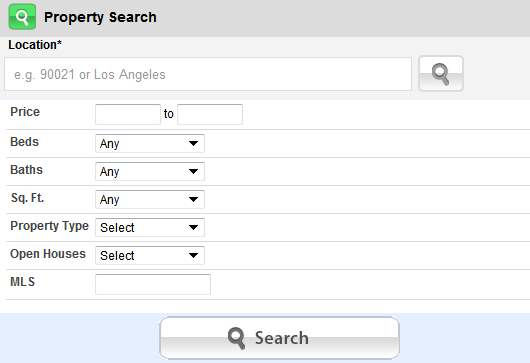Click the Search button text
The height and width of the screenshot is (363, 530).
click(282, 338)
